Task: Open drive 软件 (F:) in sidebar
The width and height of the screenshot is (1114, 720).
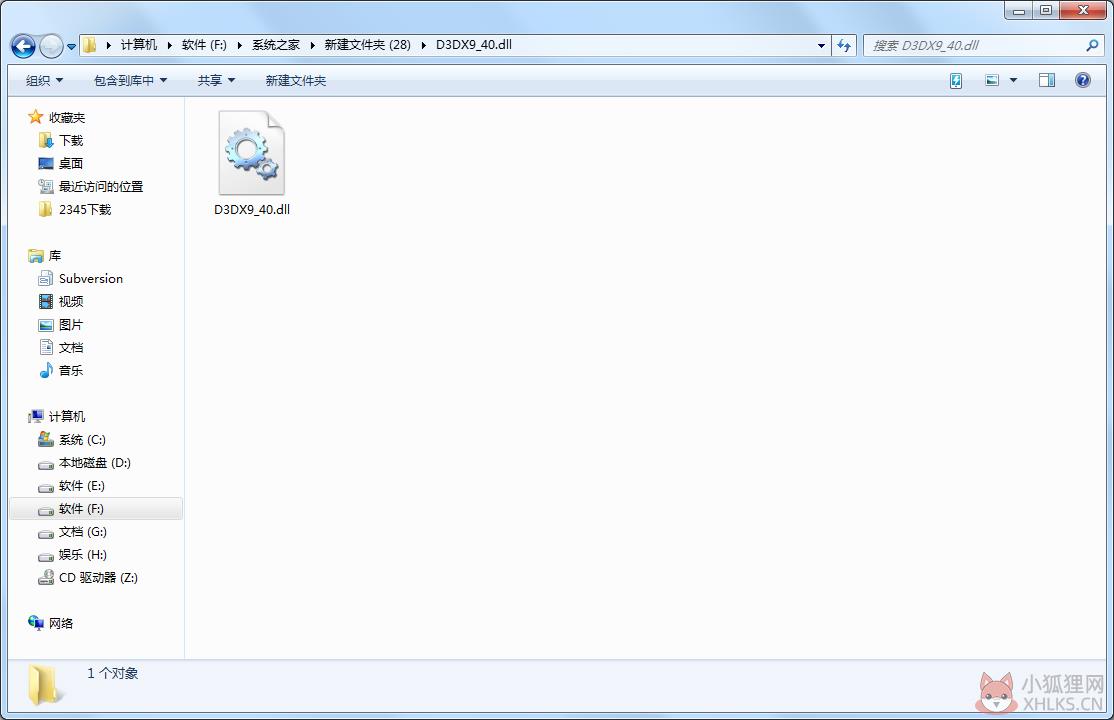Action: [x=81, y=509]
